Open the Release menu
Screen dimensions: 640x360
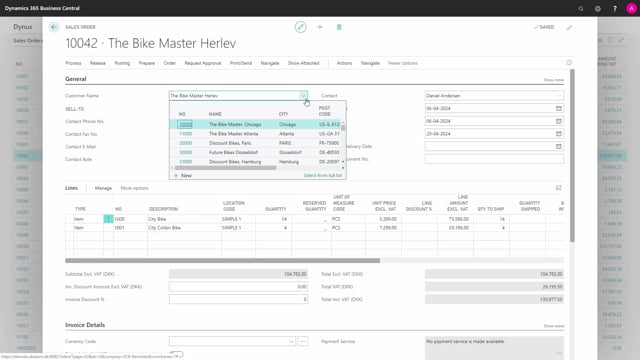point(98,63)
